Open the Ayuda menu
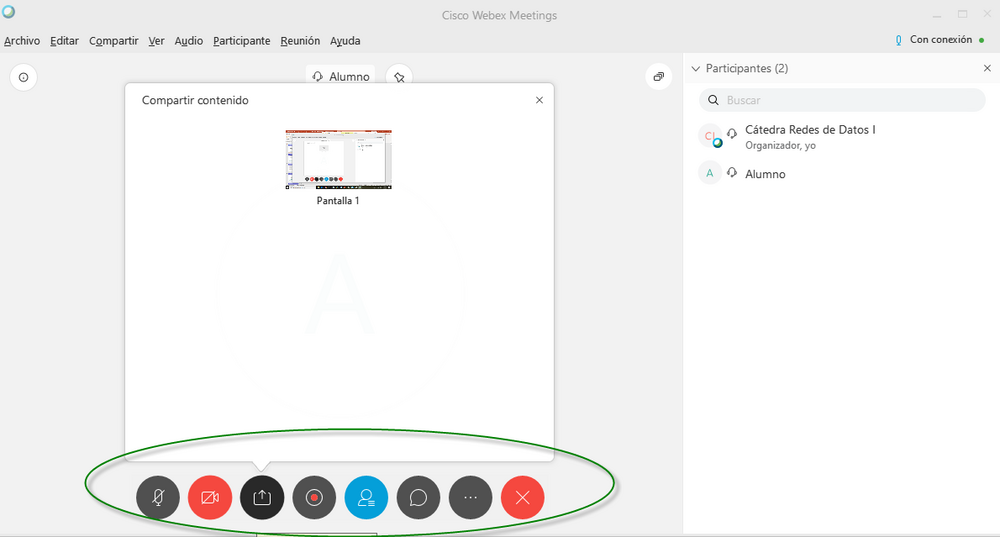The width and height of the screenshot is (1000, 537). 345,41
